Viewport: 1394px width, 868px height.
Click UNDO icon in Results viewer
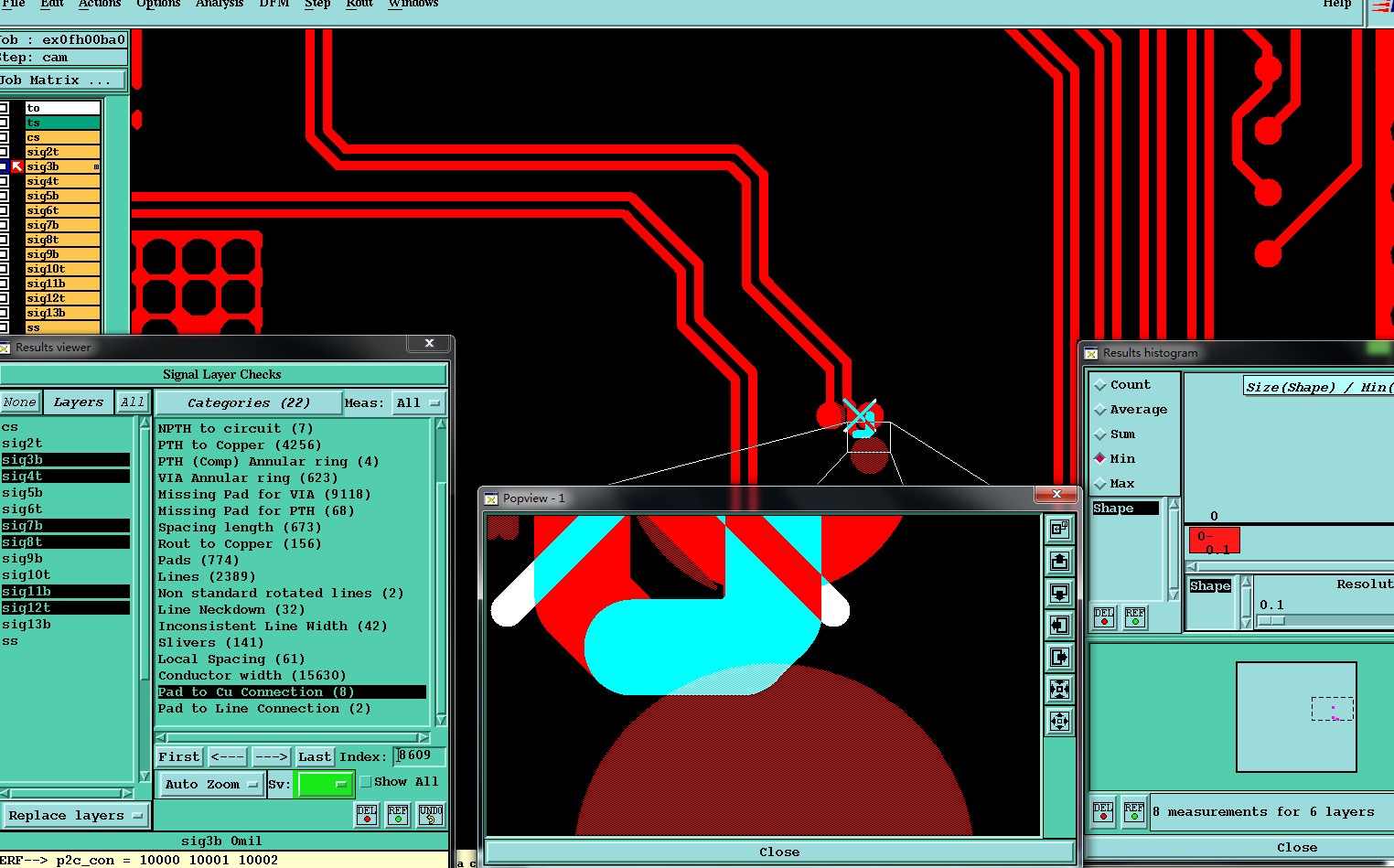pos(431,815)
